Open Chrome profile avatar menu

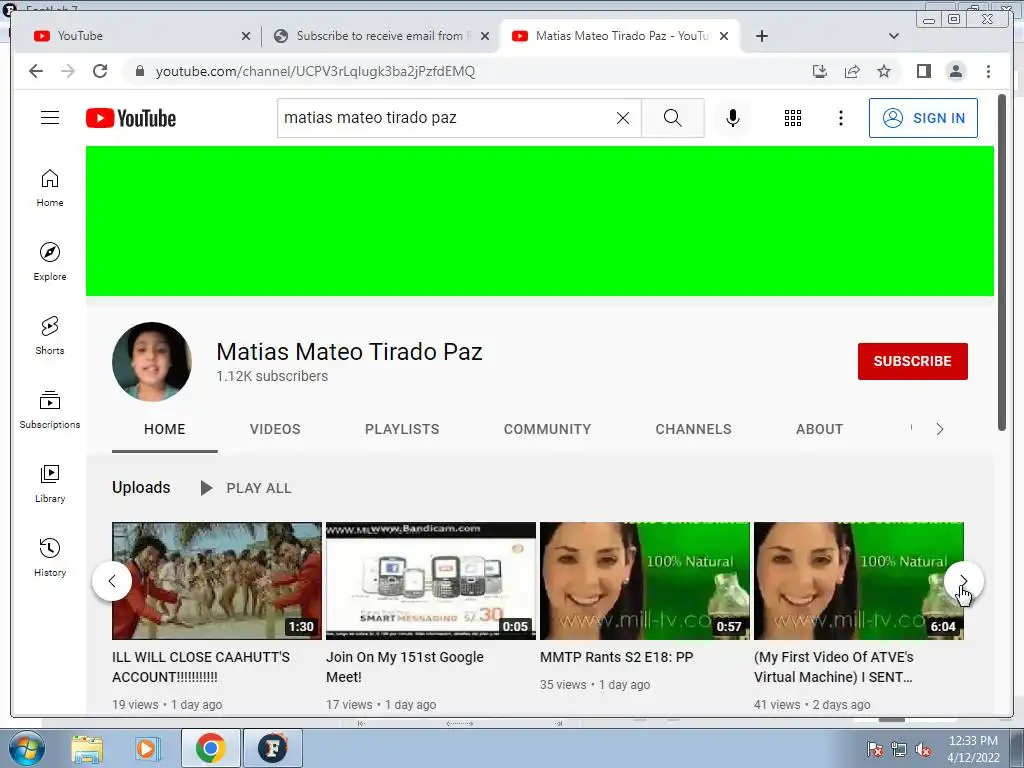[x=955, y=71]
